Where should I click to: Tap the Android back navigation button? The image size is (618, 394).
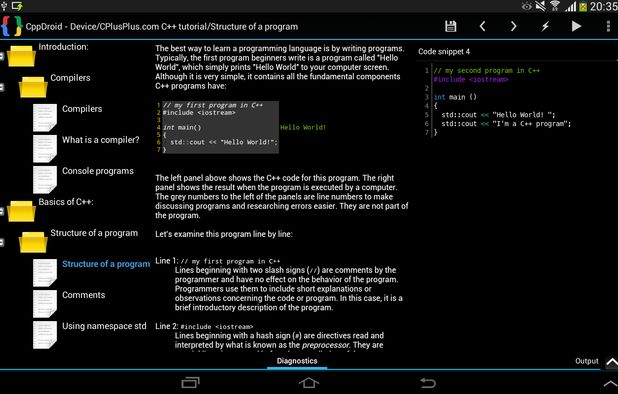coord(428,383)
